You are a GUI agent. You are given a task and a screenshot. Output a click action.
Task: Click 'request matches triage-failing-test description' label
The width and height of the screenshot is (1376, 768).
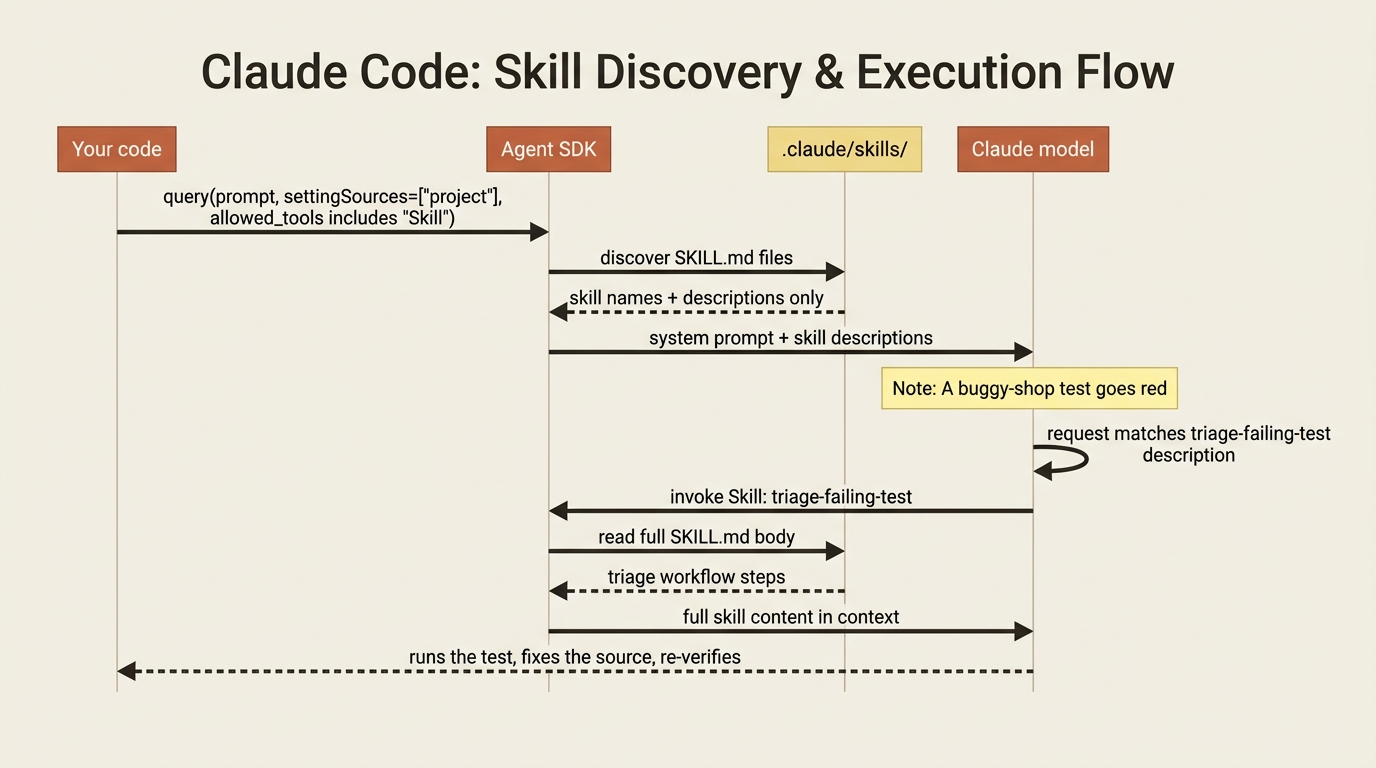[x=1189, y=444]
